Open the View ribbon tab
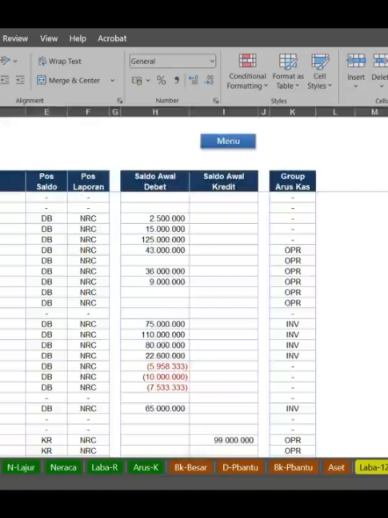The height and width of the screenshot is (518, 388). (x=49, y=39)
